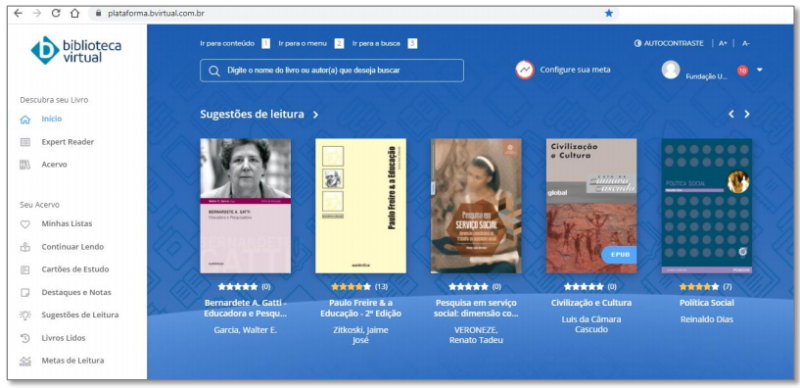Select the Acervo books icon

(x=25, y=164)
